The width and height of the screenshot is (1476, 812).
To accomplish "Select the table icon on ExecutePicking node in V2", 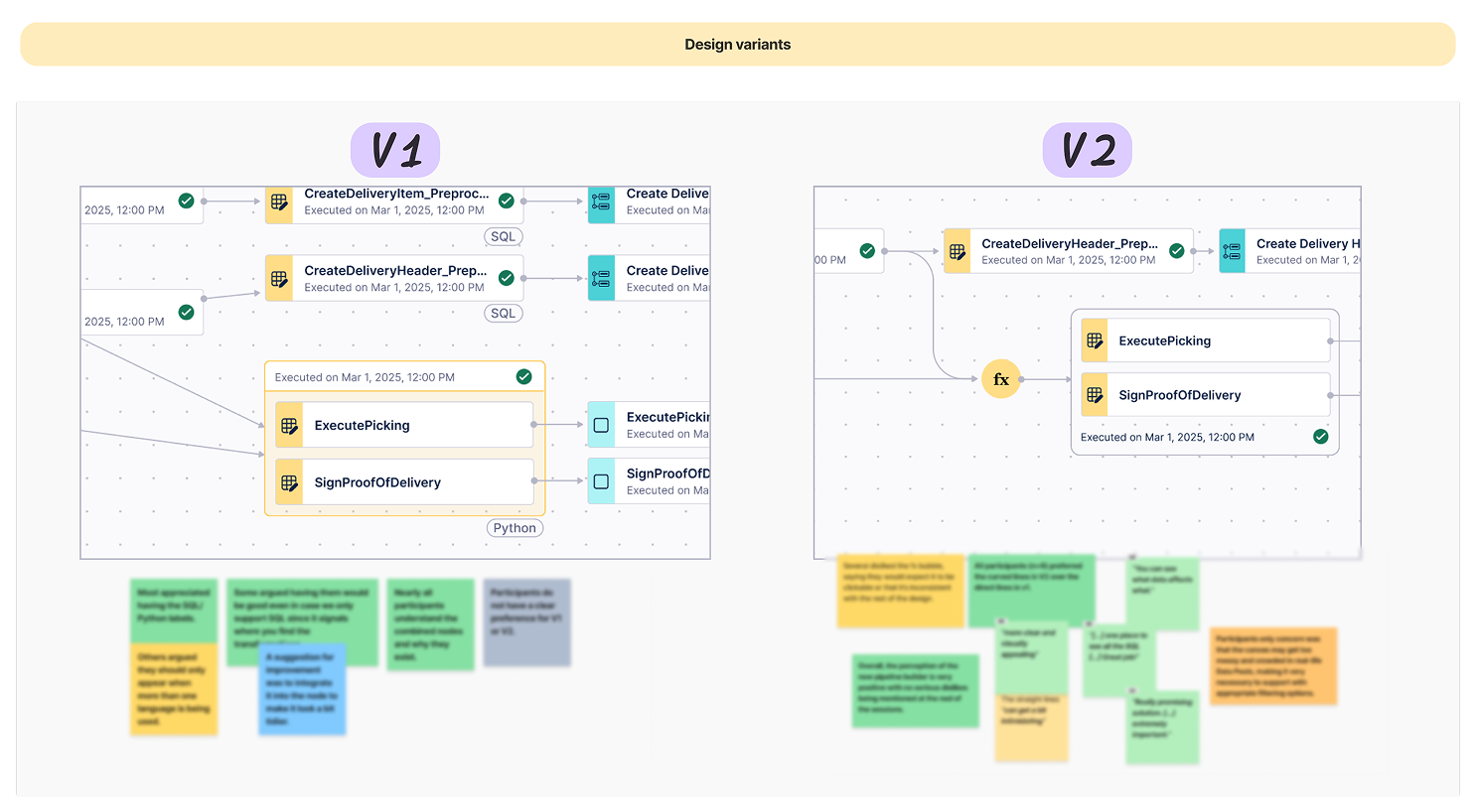I will (1095, 339).
